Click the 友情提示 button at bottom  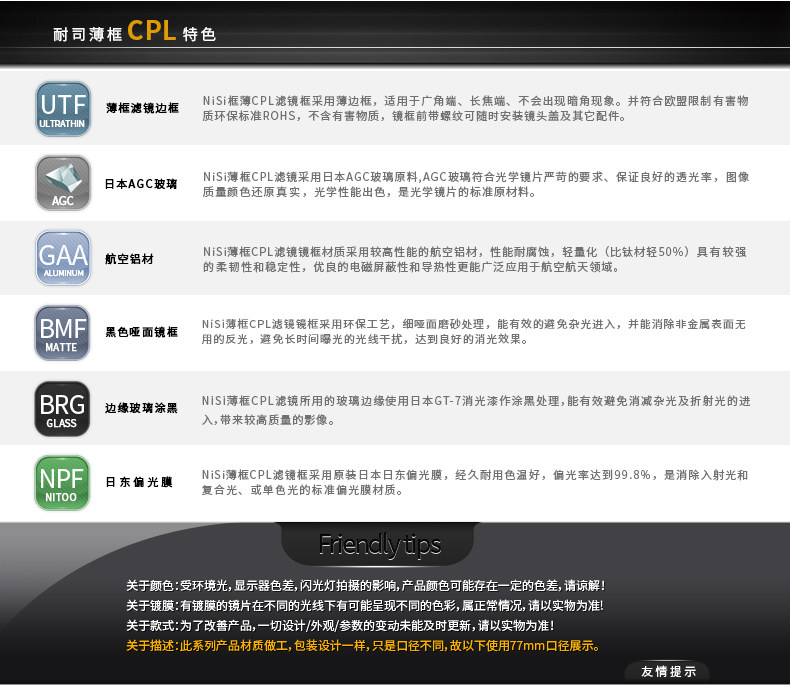point(668,671)
